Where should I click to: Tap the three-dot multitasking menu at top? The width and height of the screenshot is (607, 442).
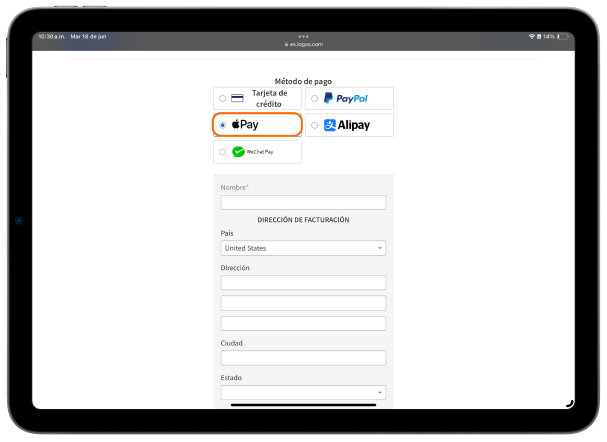[x=304, y=36]
